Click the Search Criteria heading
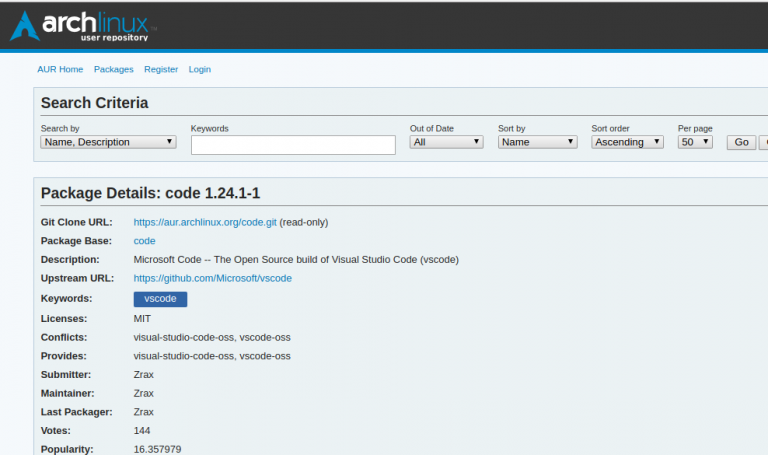This screenshot has width=768, height=455. coord(95,103)
